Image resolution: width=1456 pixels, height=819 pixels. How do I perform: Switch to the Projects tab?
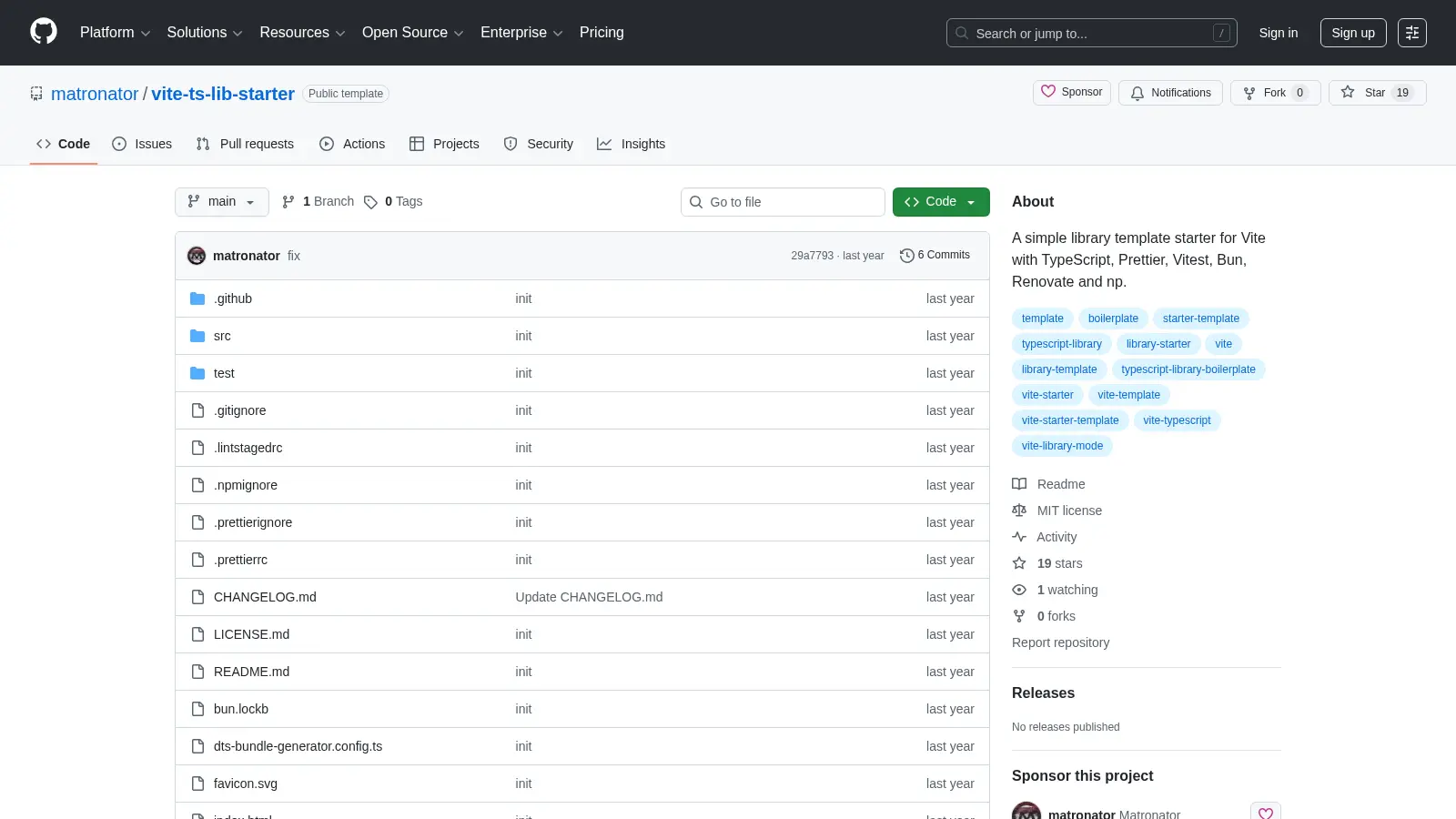click(x=444, y=144)
